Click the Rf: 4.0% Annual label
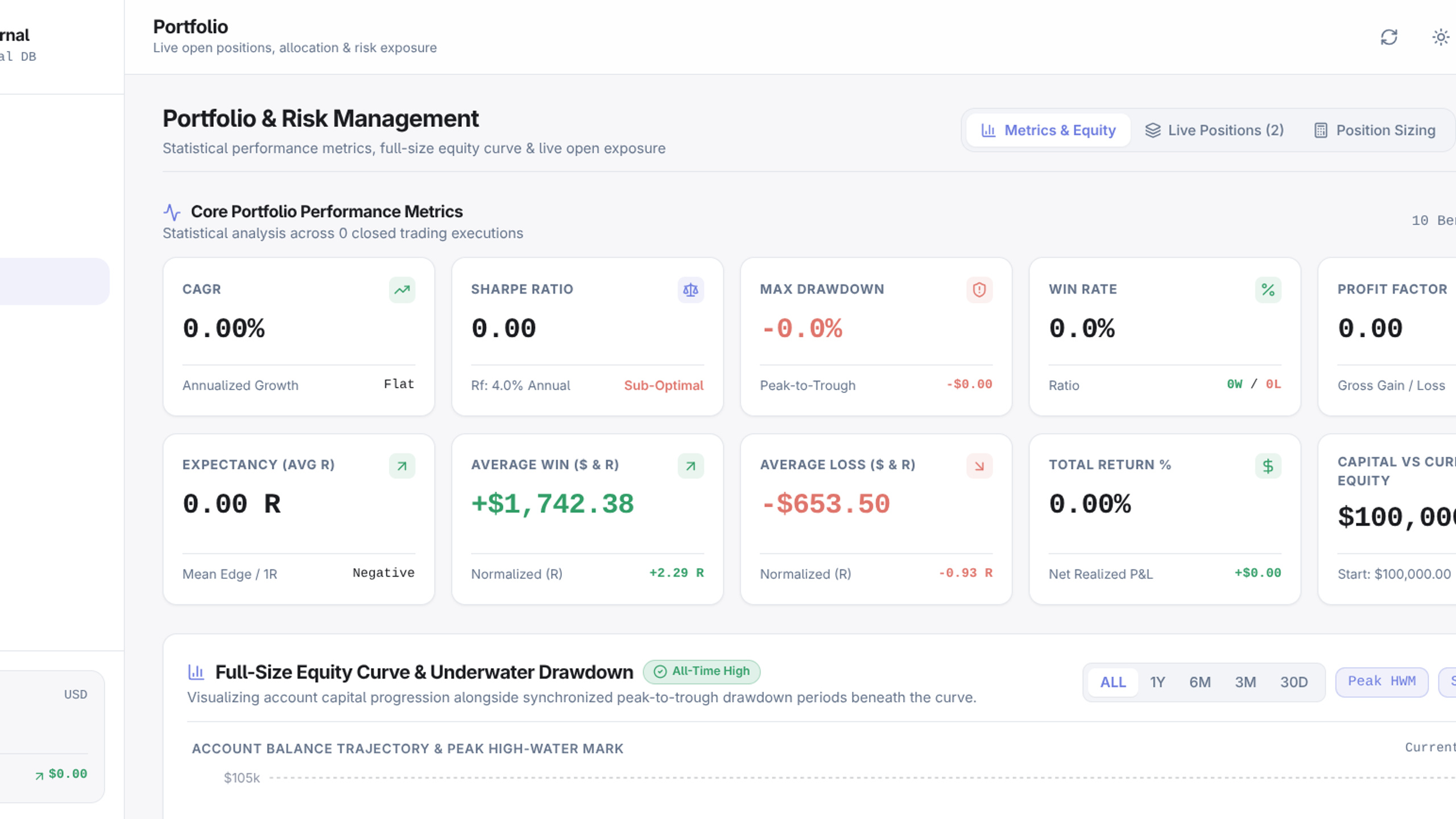Viewport: 1456px width, 819px height. (x=520, y=385)
